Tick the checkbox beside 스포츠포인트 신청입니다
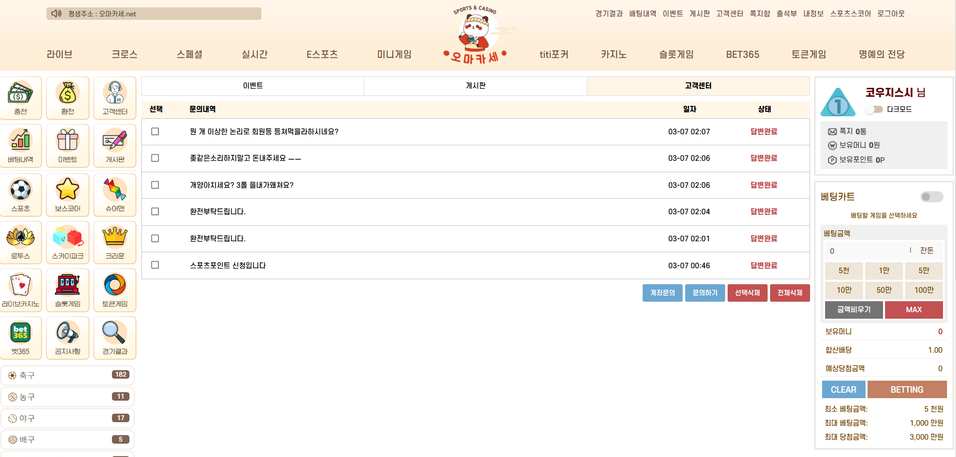Image resolution: width=956 pixels, height=457 pixels. pyautogui.click(x=155, y=265)
